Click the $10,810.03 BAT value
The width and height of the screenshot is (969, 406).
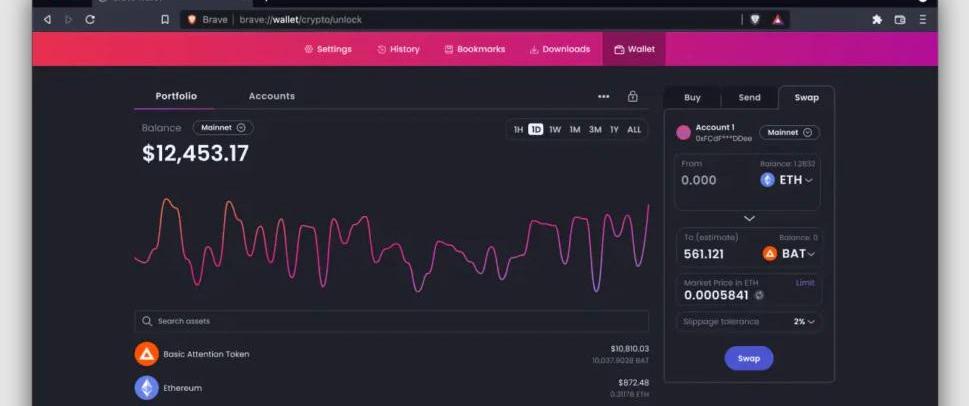630,349
